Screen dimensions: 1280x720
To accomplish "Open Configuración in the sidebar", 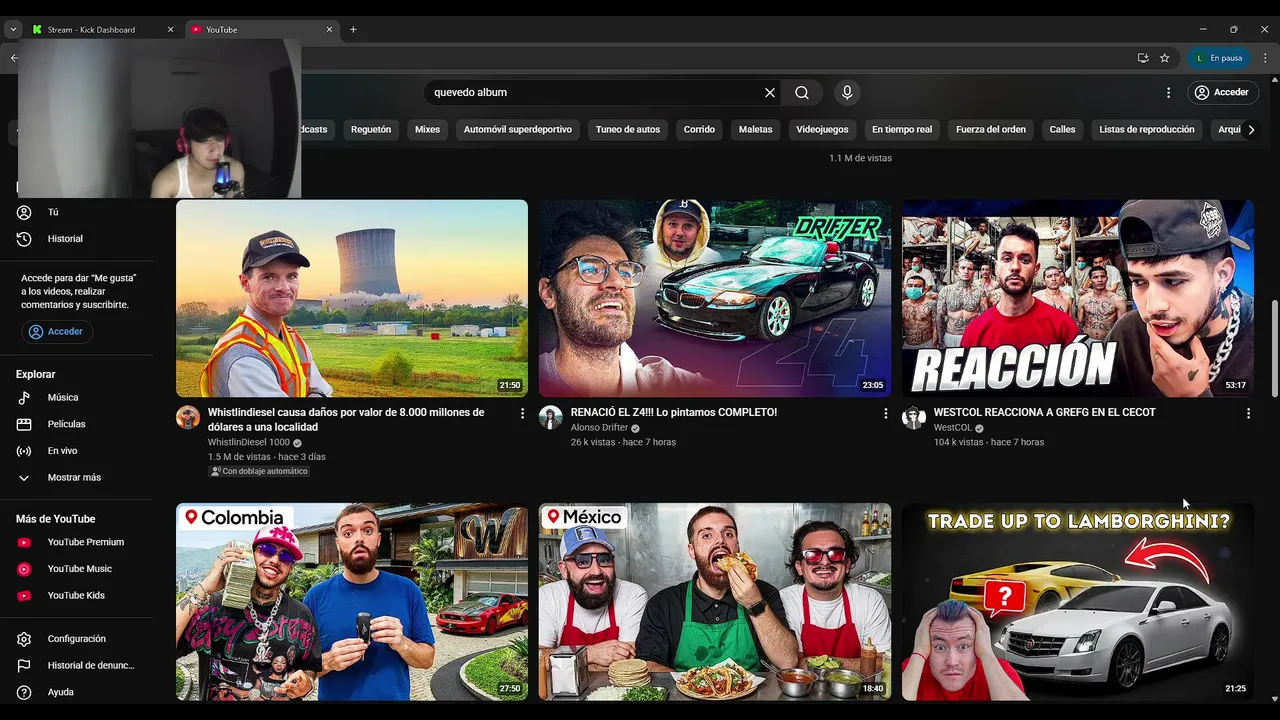I will pos(78,639).
